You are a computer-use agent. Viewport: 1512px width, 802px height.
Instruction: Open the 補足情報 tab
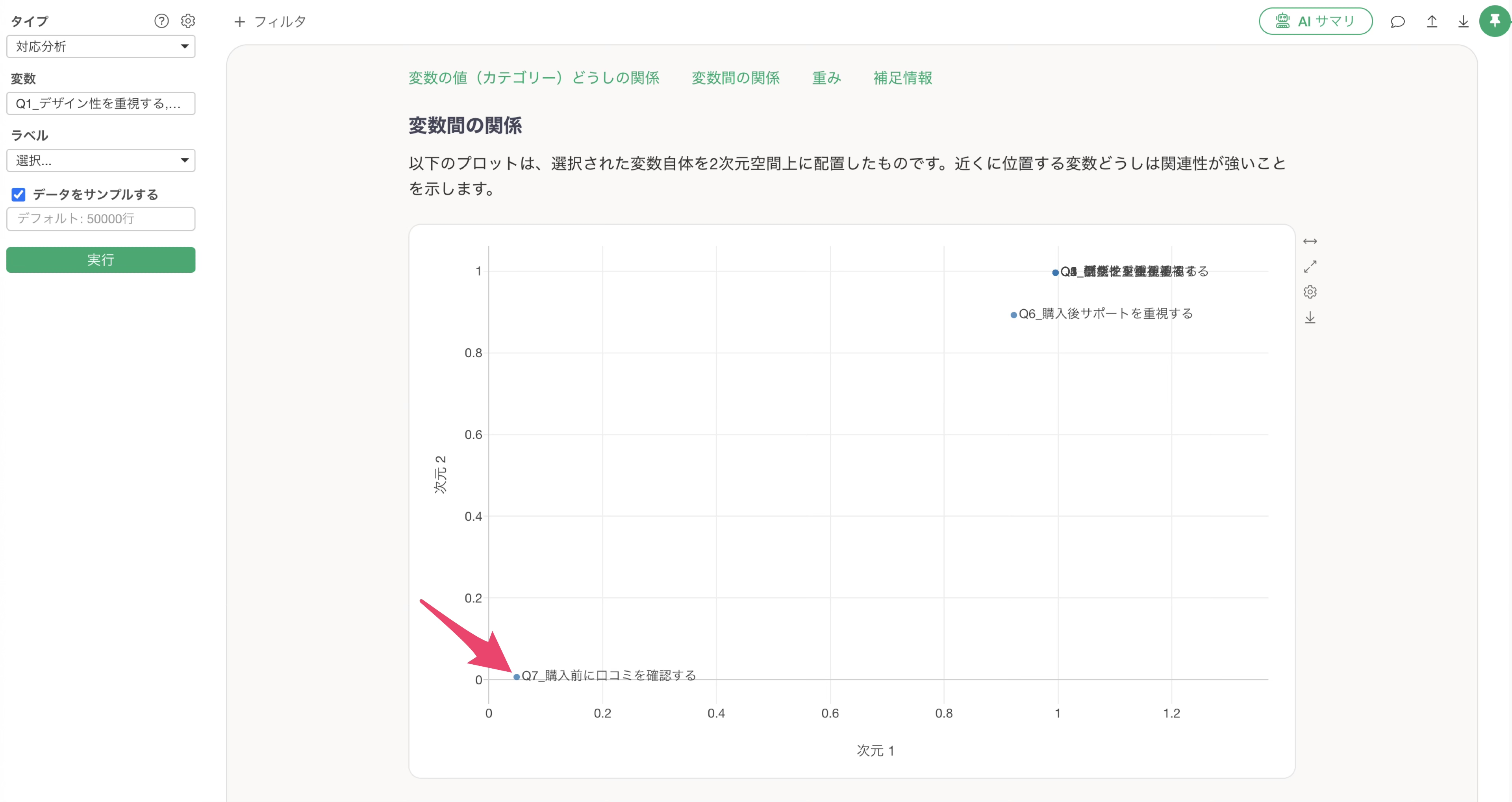[902, 78]
